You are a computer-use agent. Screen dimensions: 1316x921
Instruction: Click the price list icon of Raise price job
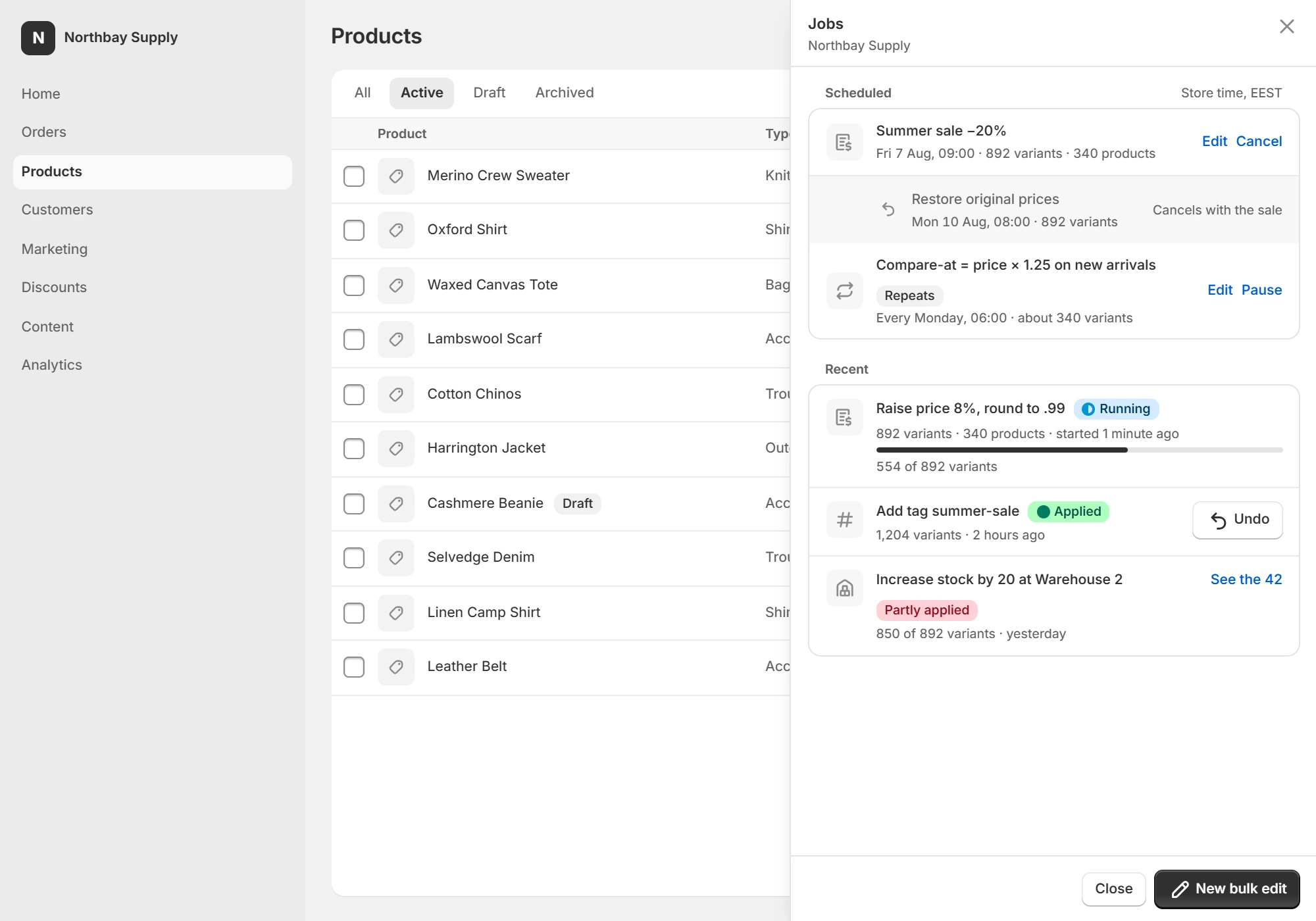[845, 417]
